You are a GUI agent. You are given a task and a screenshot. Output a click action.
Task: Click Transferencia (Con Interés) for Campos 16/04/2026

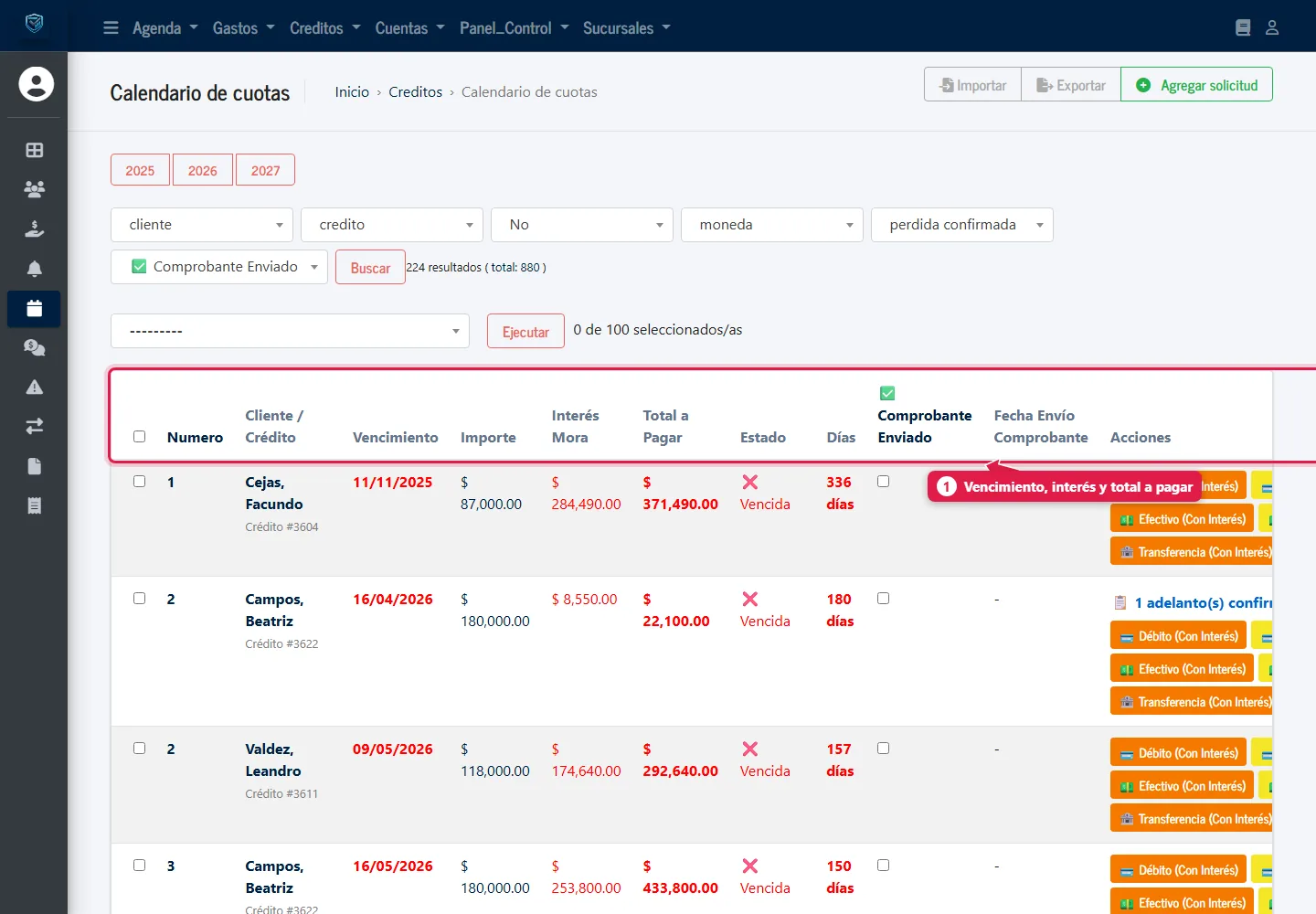pos(1192,702)
